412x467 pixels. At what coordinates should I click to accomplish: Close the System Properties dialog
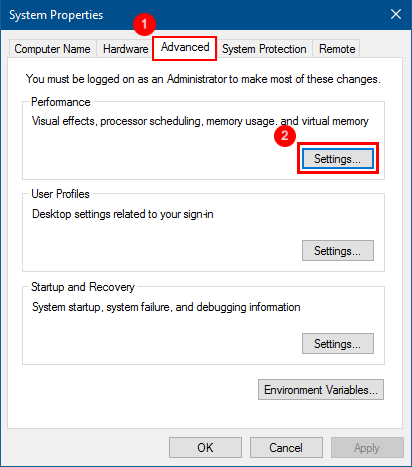pos(396,14)
